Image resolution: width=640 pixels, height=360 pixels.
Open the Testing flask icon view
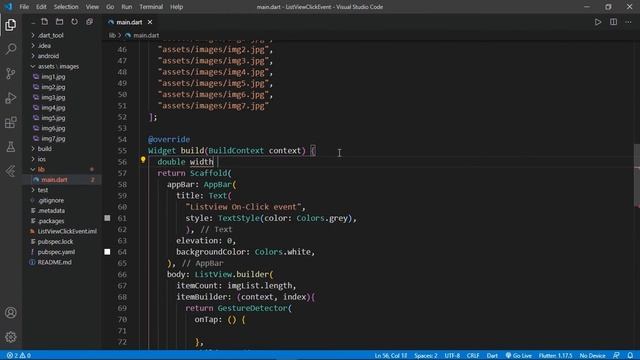[x=11, y=147]
